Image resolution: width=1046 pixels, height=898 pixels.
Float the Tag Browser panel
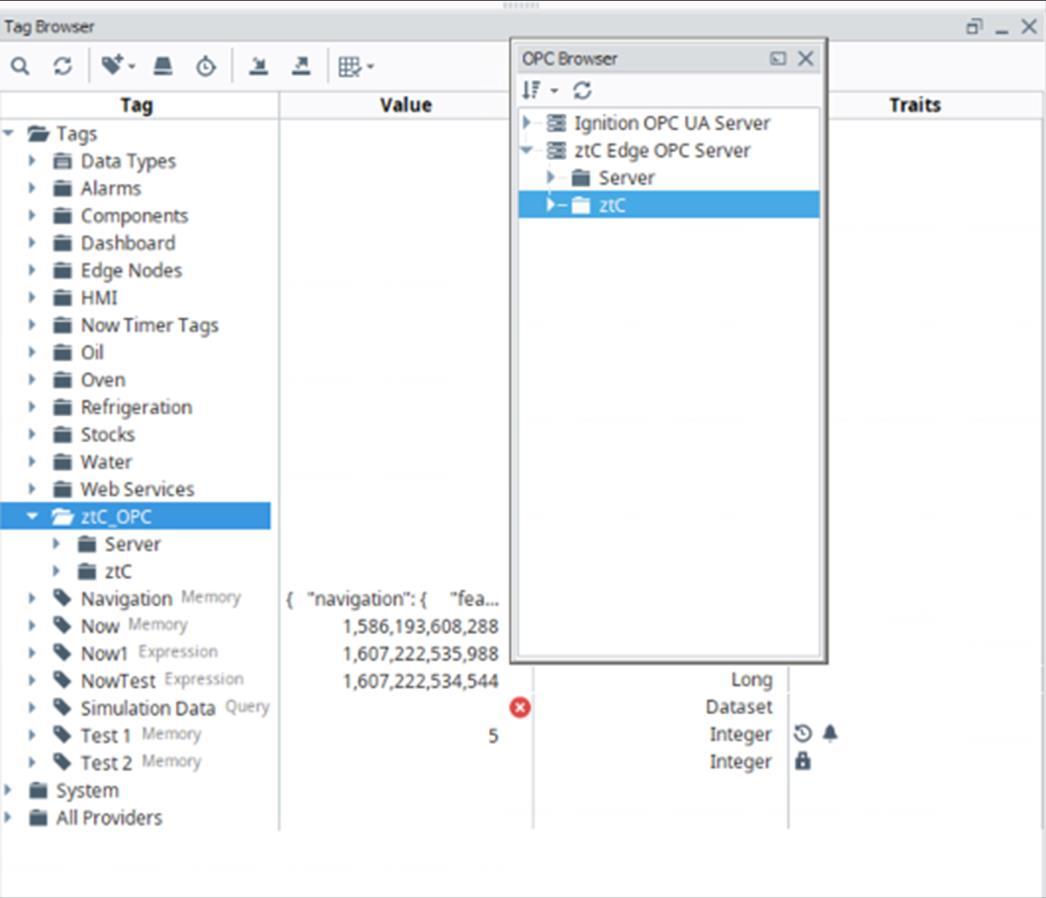click(x=974, y=27)
